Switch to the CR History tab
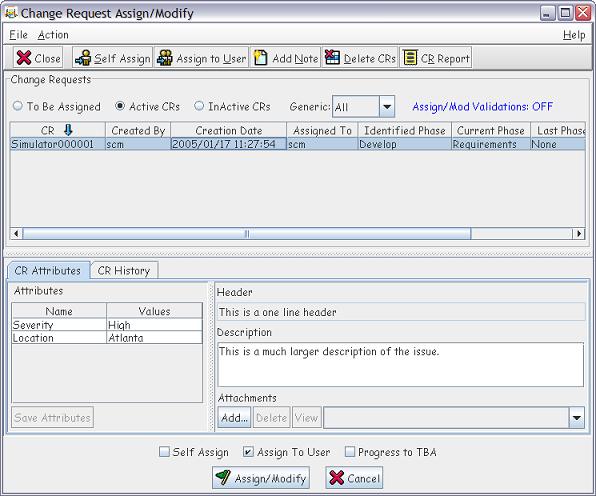 124,271
